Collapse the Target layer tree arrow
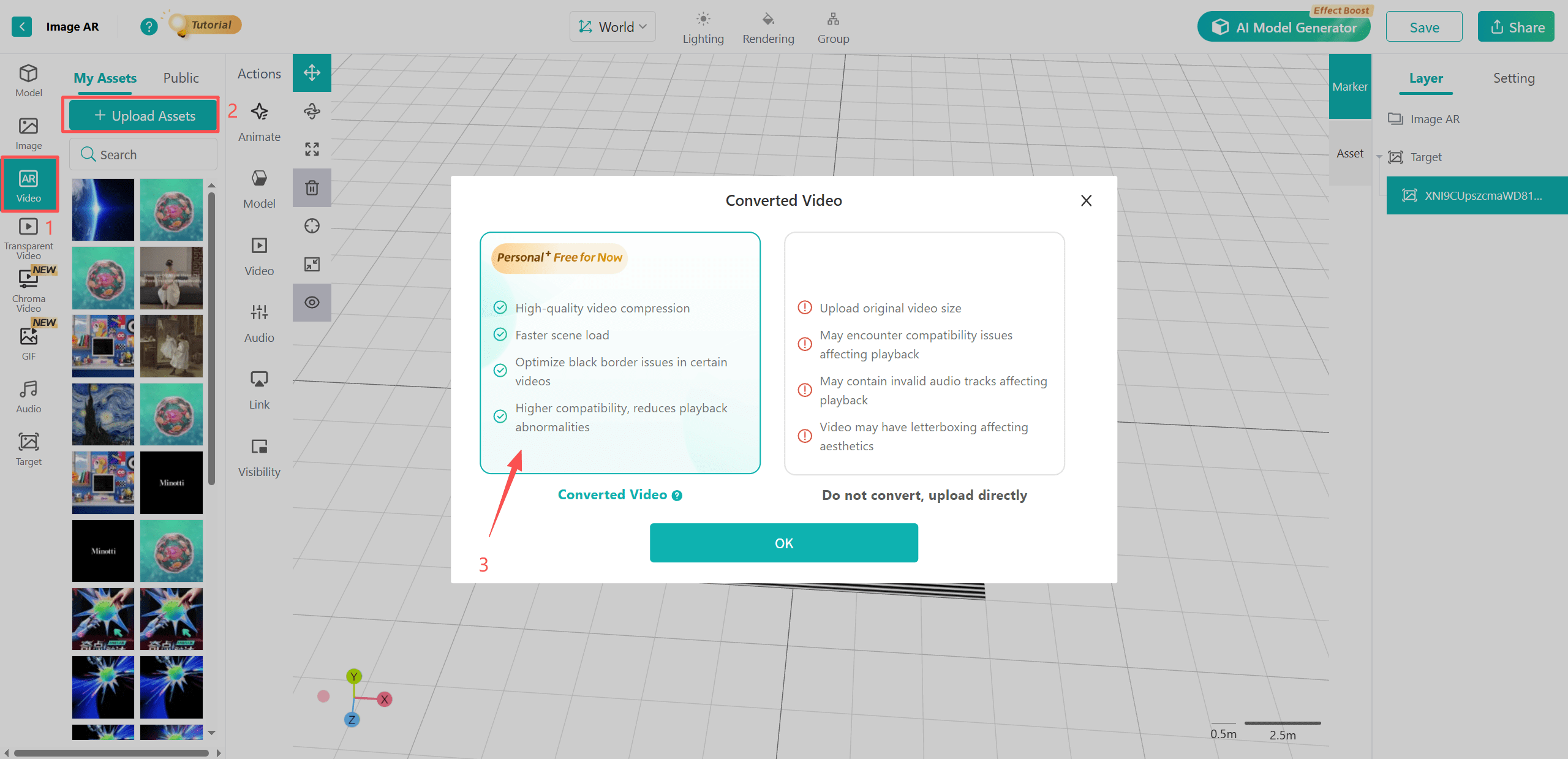This screenshot has width=1568, height=759. (x=1379, y=157)
